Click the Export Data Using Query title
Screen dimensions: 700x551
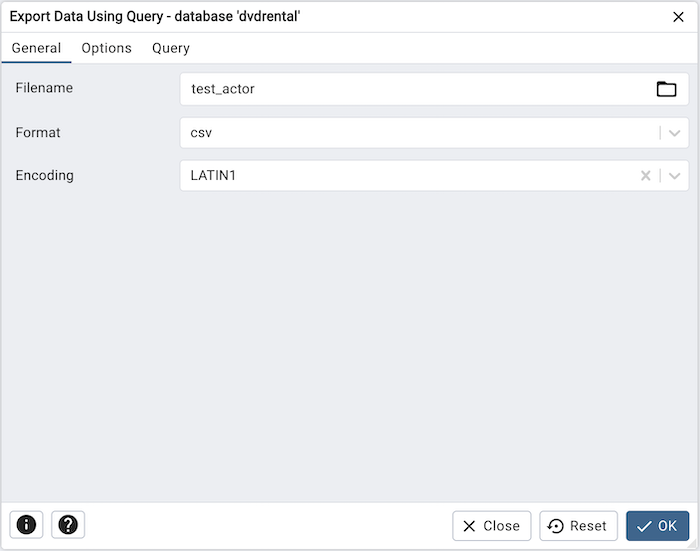pos(155,16)
